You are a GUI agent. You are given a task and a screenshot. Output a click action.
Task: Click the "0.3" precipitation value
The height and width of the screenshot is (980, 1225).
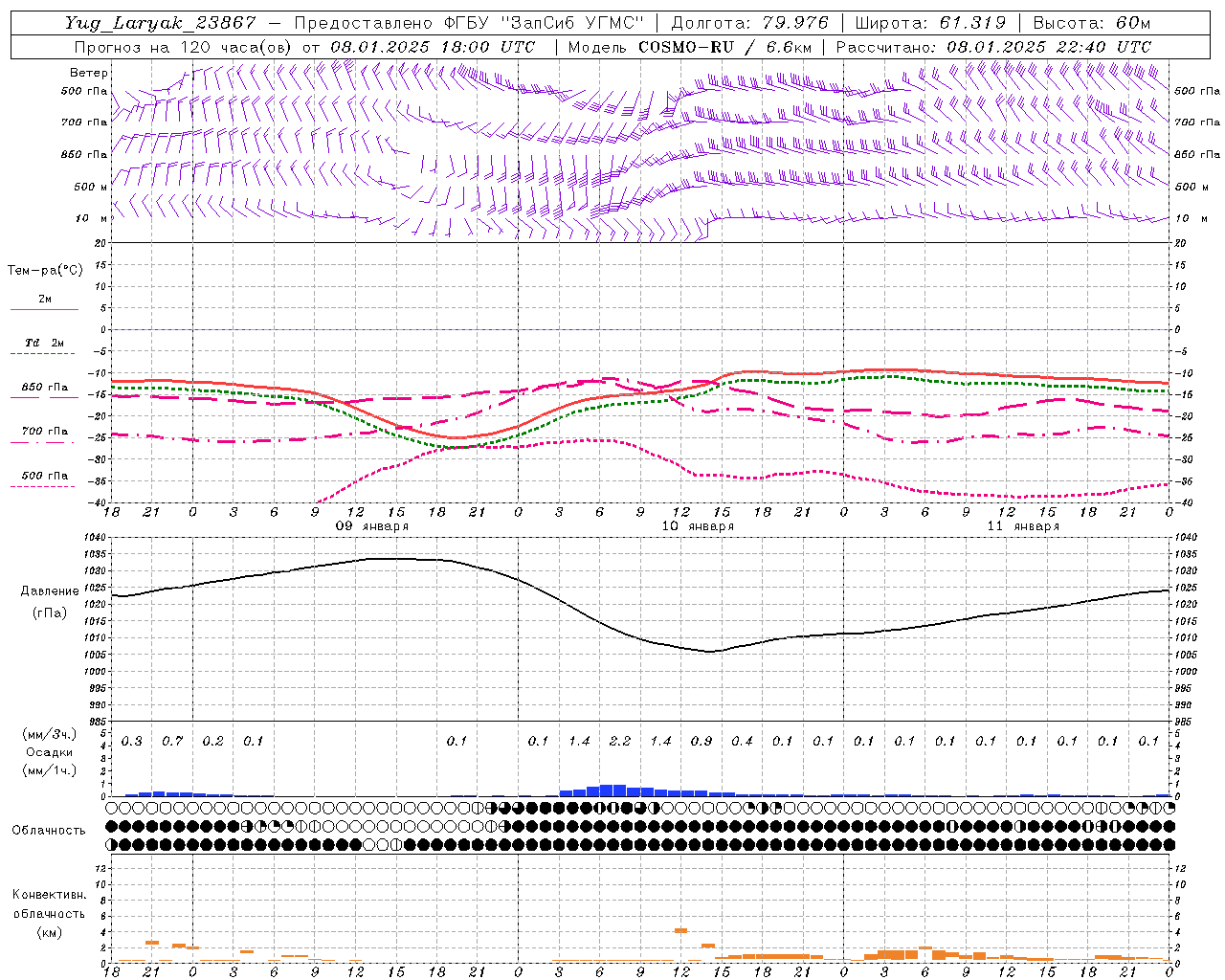(x=131, y=742)
